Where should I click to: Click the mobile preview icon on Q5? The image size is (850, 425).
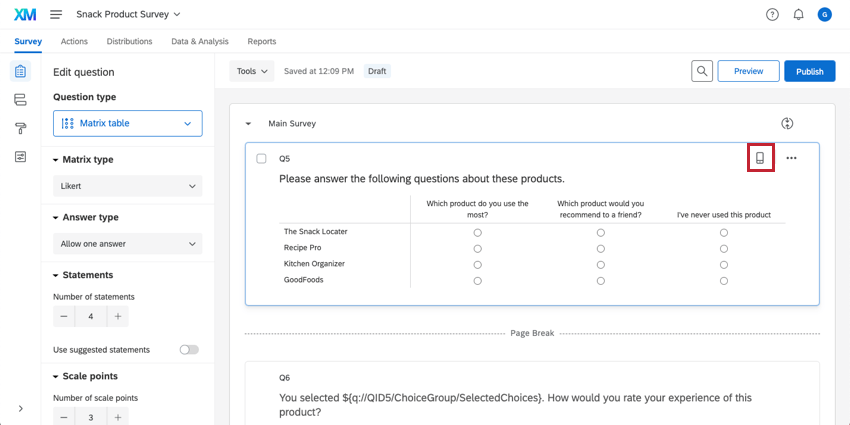tap(760, 158)
